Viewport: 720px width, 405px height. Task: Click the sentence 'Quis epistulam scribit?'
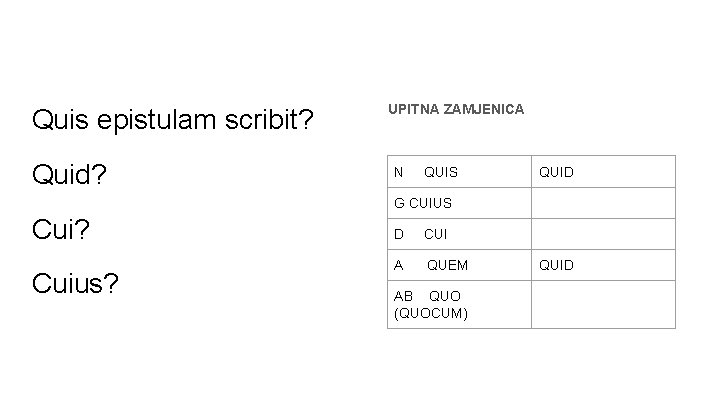pyautogui.click(x=173, y=121)
